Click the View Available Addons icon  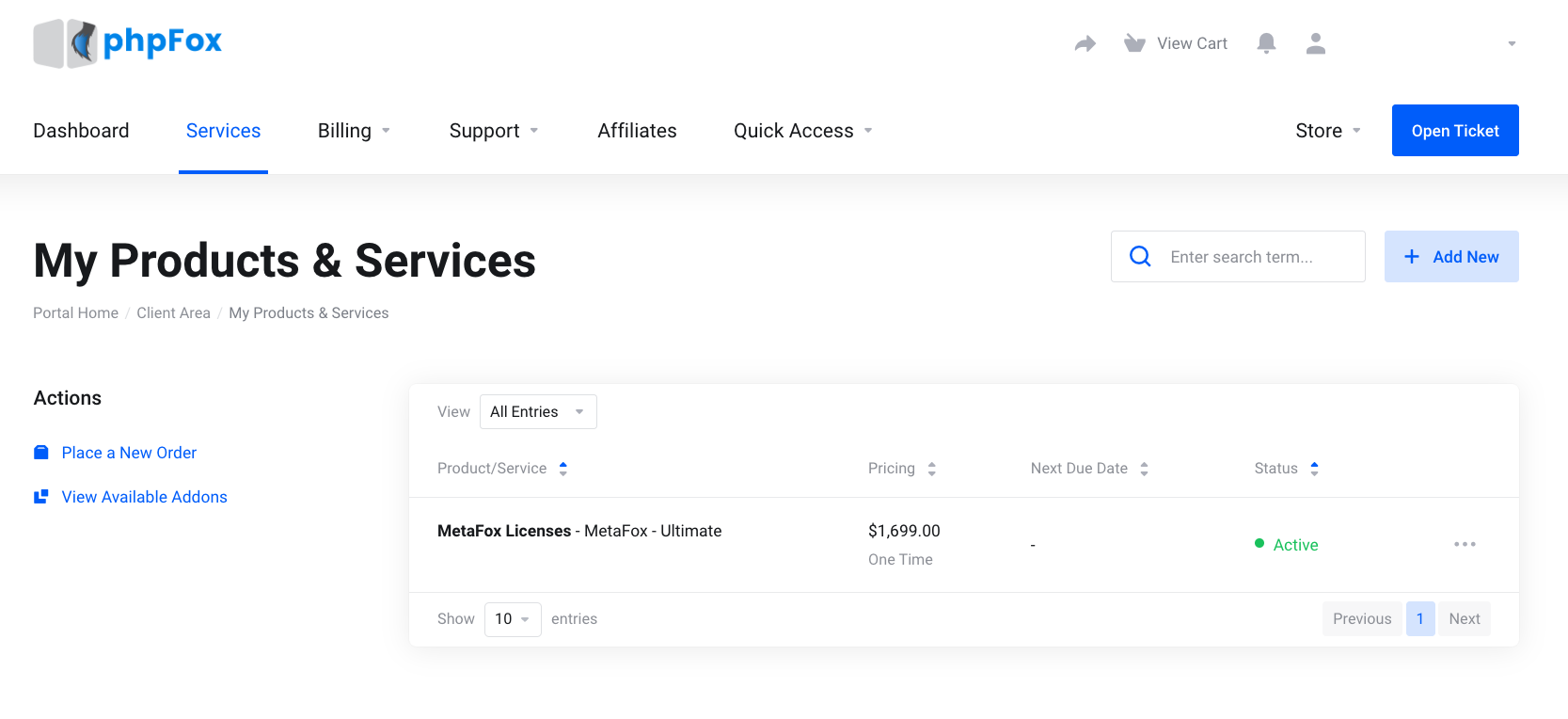(41, 497)
